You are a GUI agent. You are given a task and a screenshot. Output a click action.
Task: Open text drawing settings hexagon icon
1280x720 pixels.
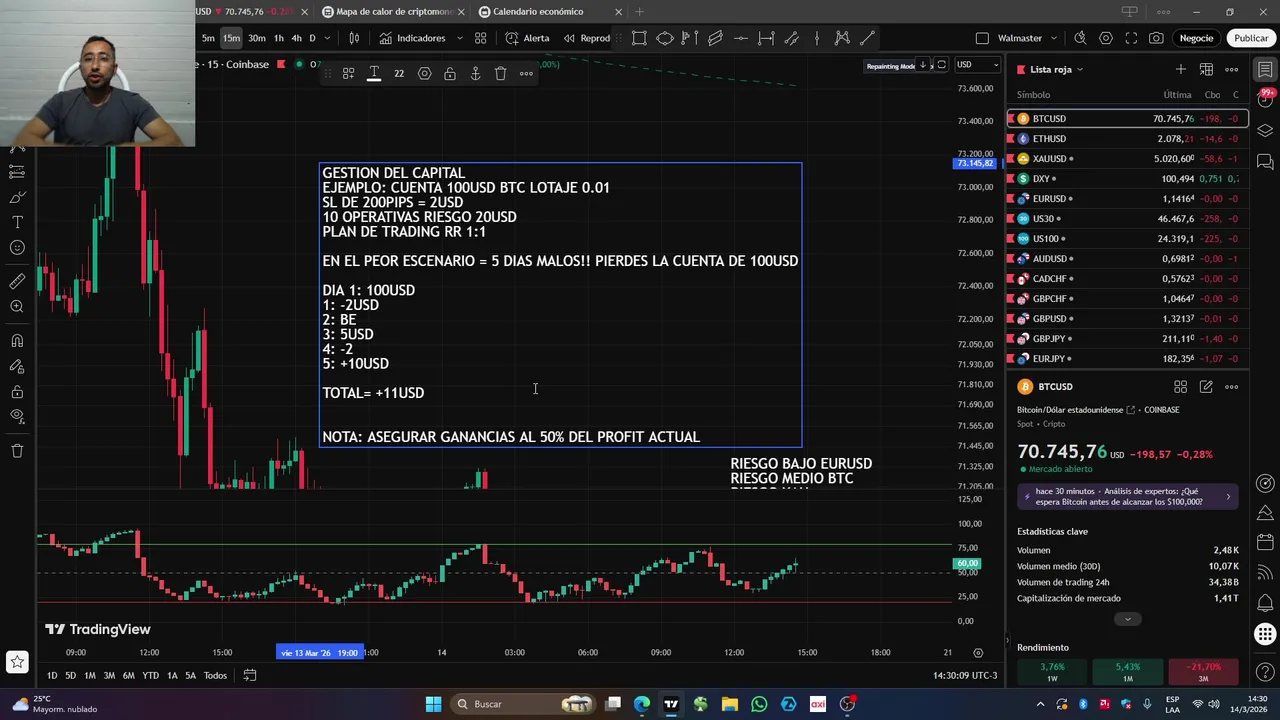tap(425, 74)
